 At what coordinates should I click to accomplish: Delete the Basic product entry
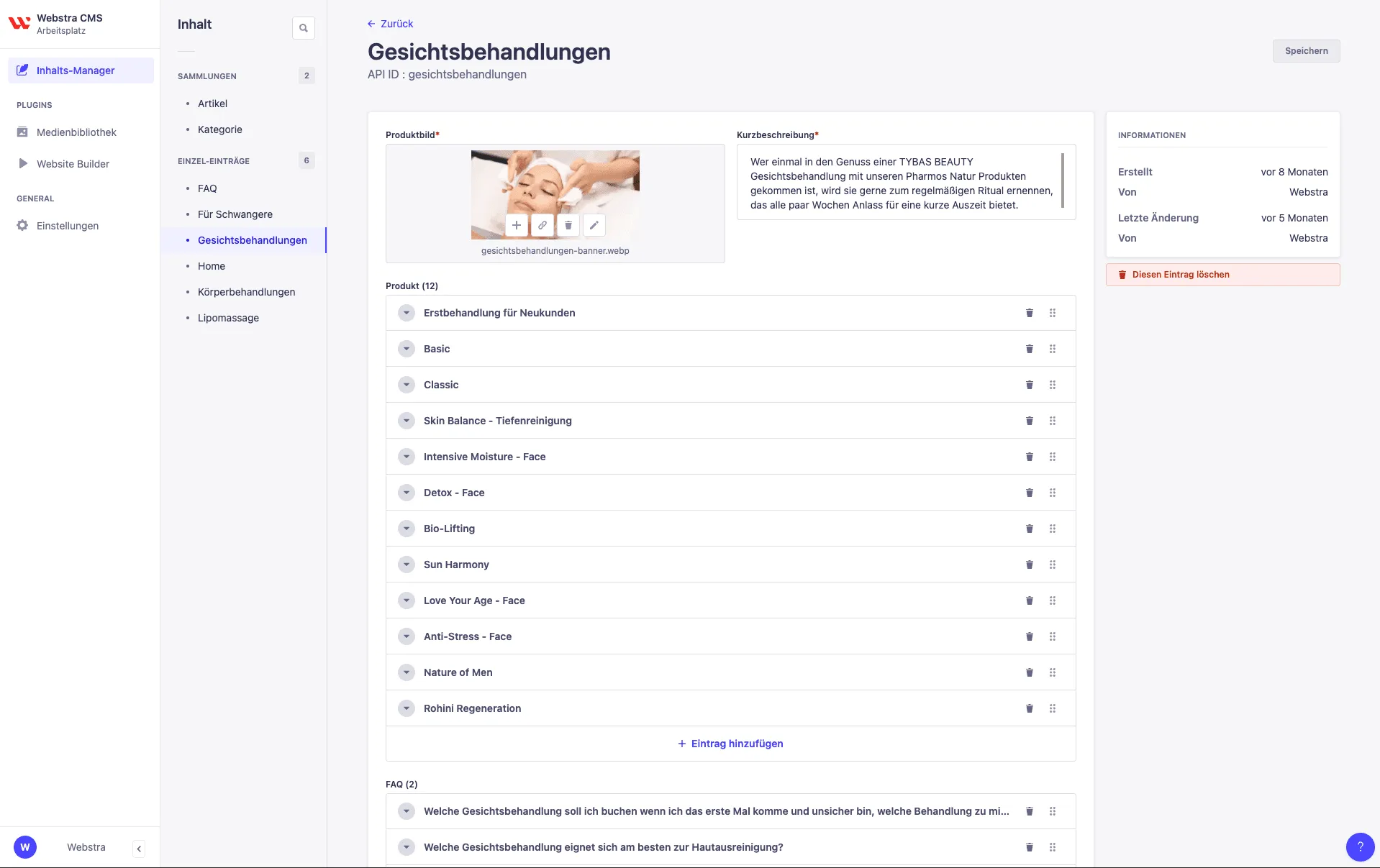click(x=1030, y=349)
